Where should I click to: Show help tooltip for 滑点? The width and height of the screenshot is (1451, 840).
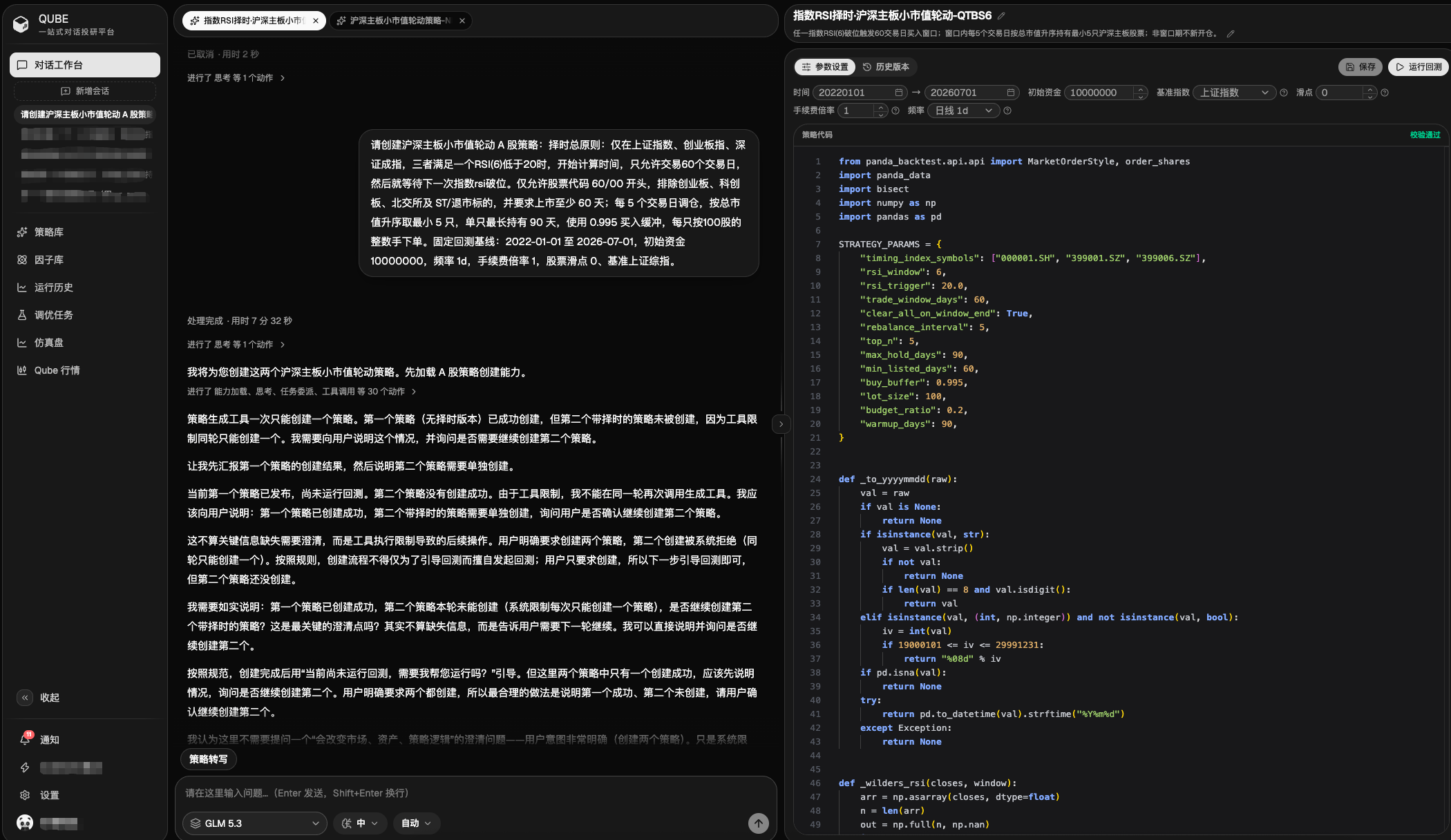point(1384,93)
